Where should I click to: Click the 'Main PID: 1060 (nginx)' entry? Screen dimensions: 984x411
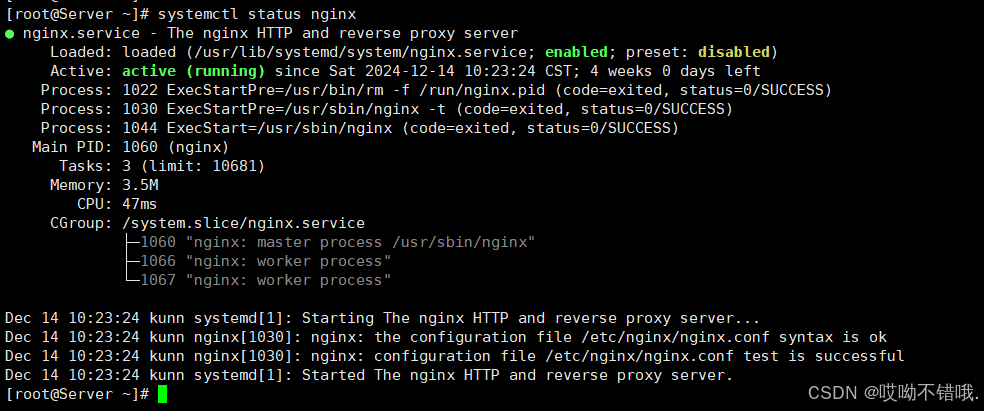click(131, 147)
